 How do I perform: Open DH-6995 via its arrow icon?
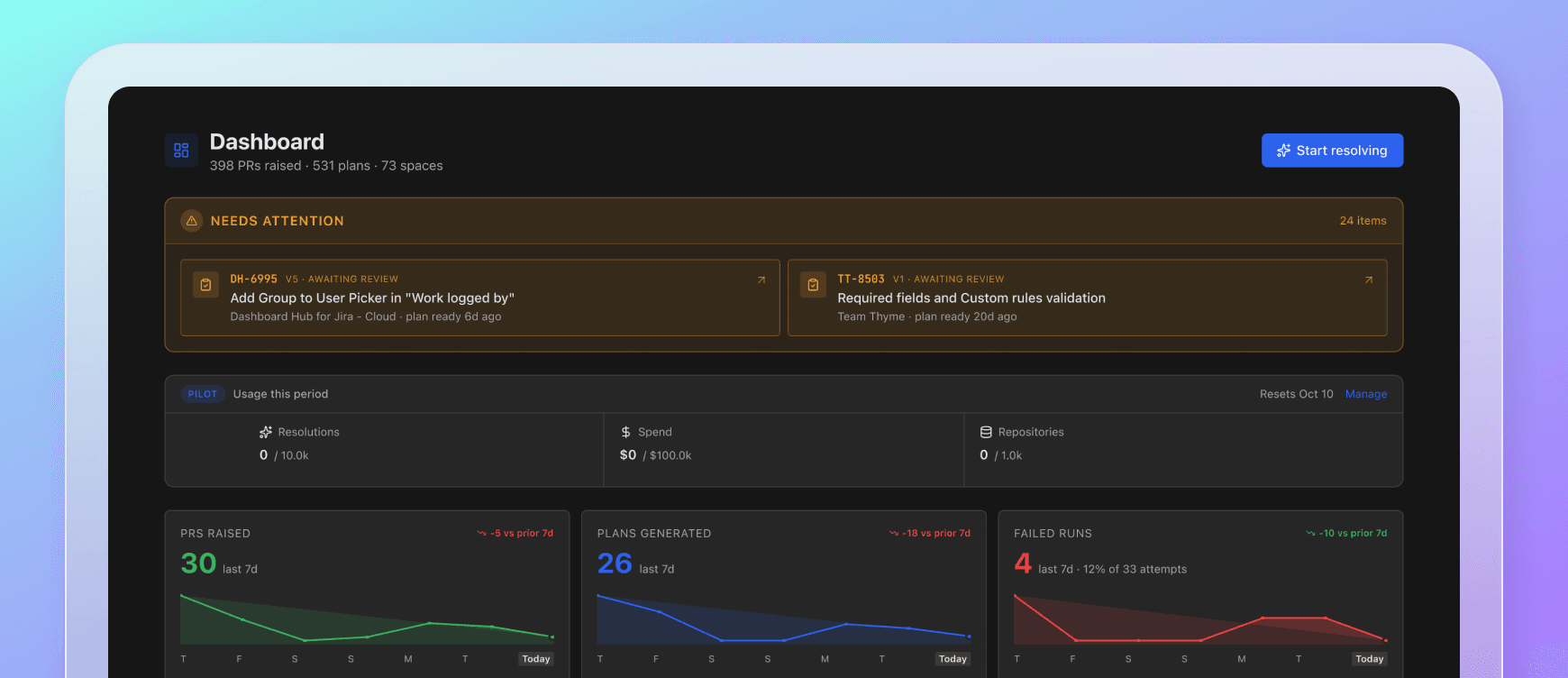[761, 279]
